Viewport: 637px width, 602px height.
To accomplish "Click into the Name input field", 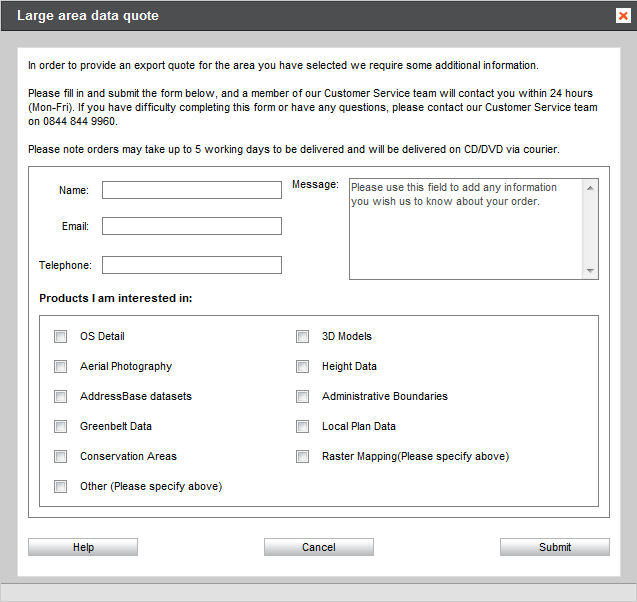I will click(192, 190).
